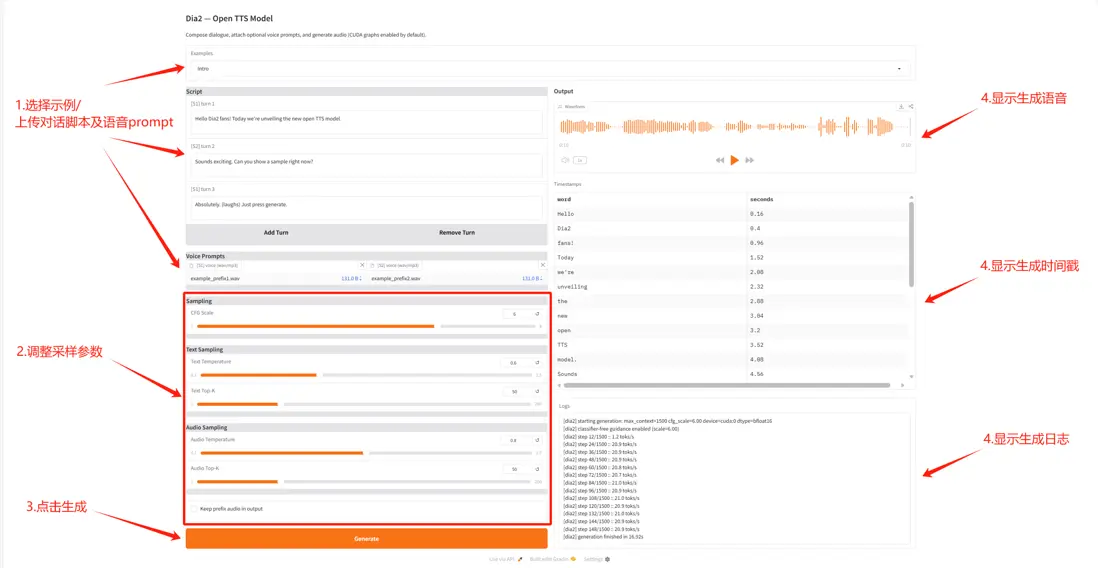Download the generated output audio
The height and width of the screenshot is (568, 1098).
(x=901, y=106)
